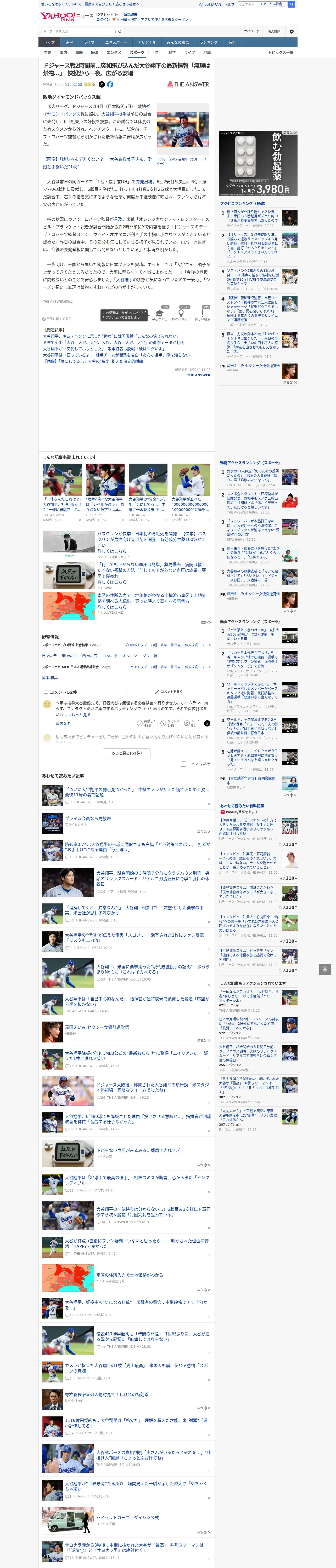Select the IT category
Viewport: 336px width, 1568px height.
click(x=156, y=53)
